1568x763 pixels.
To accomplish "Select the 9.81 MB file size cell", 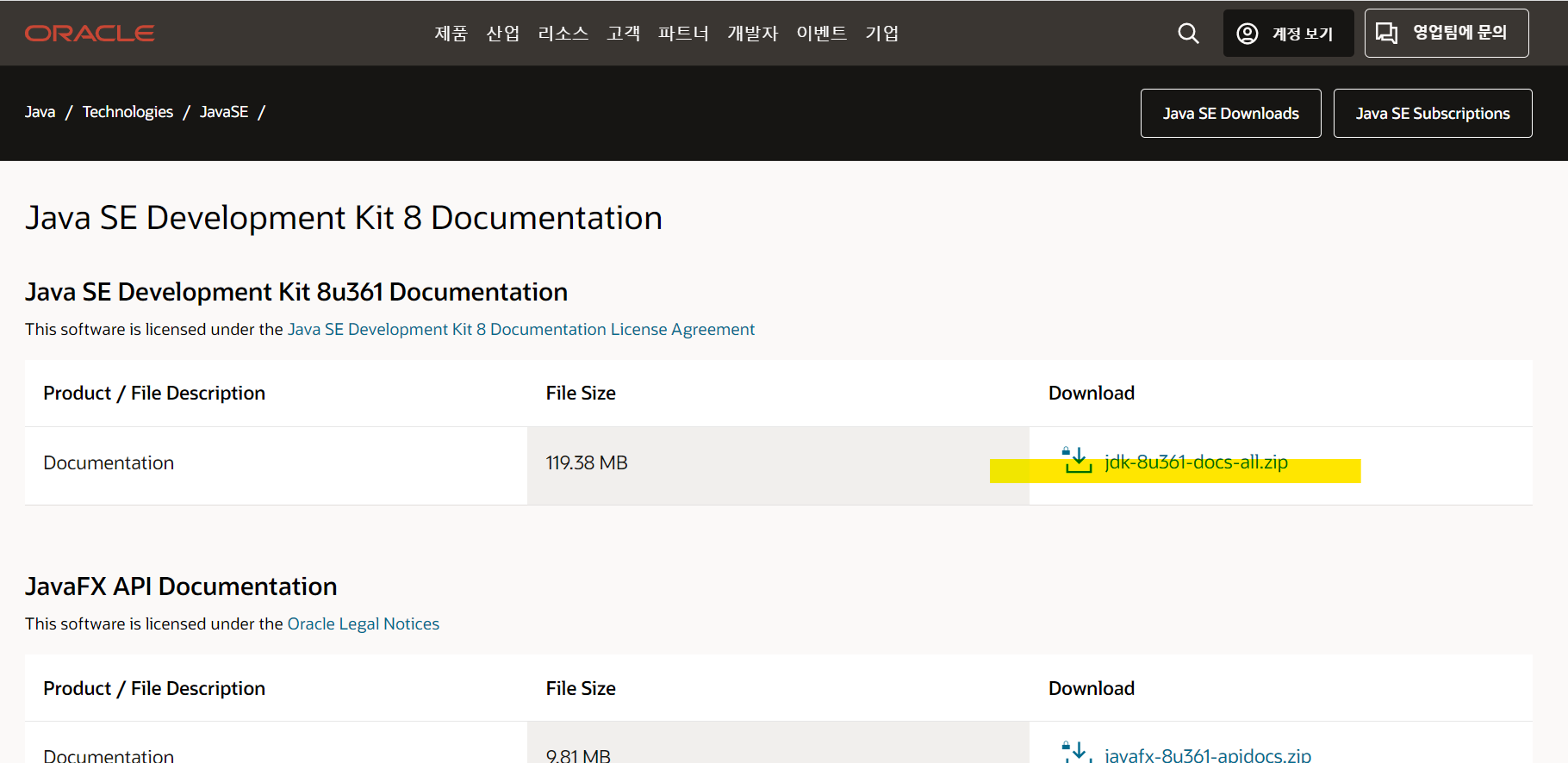I will pyautogui.click(x=778, y=742).
